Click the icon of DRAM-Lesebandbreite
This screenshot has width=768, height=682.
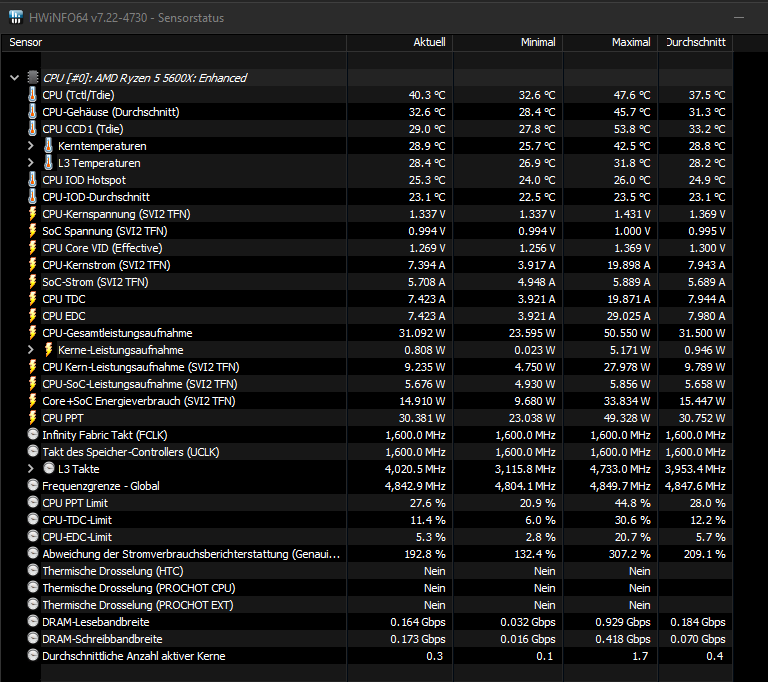[x=33, y=621]
